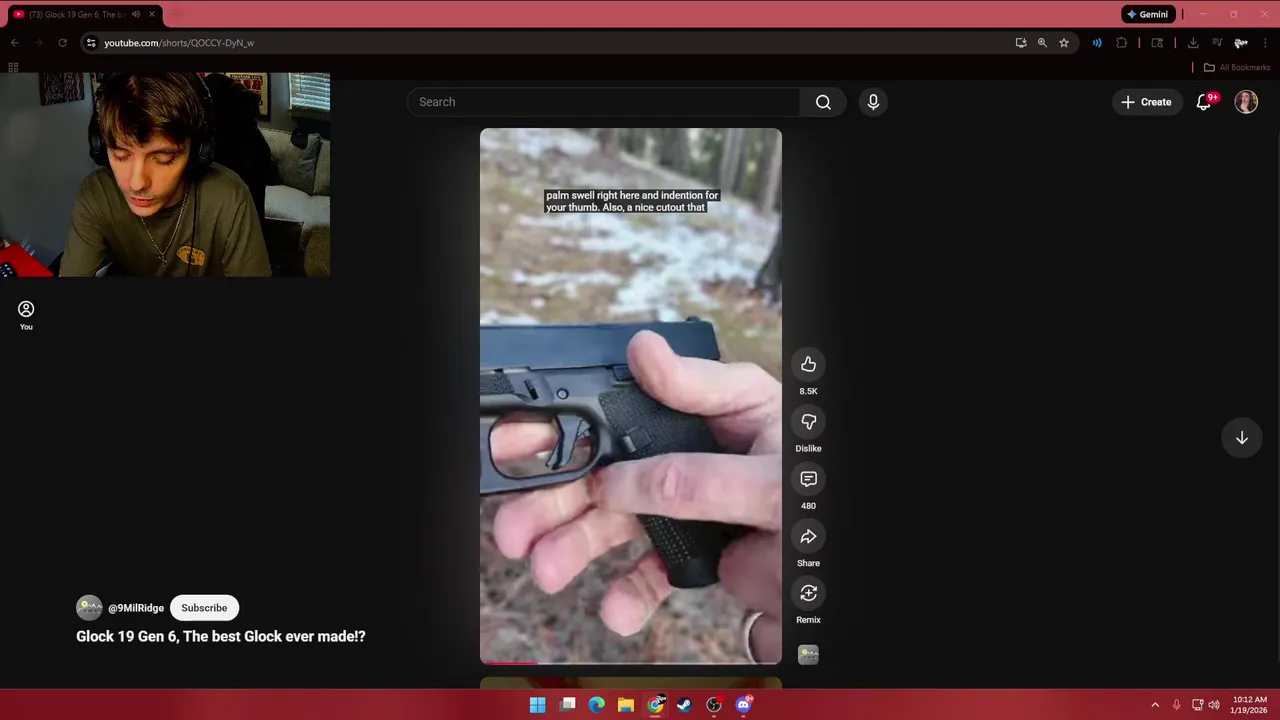This screenshot has height=720, width=1280.
Task: Open File Explorer from taskbar
Action: click(x=626, y=705)
